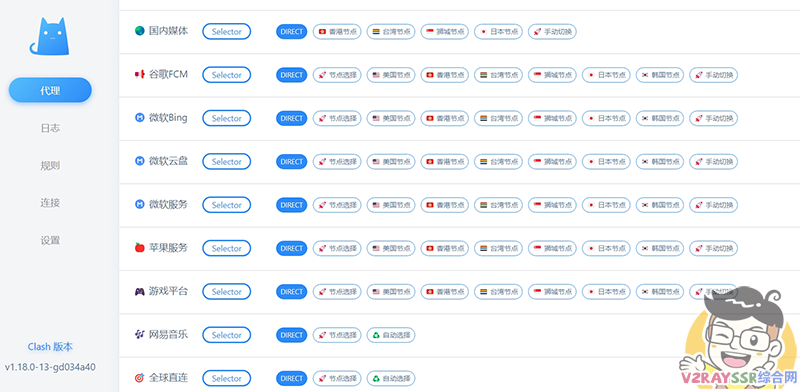Select 韩国节点 for 微软云盘
The image size is (800, 392).
(660, 162)
